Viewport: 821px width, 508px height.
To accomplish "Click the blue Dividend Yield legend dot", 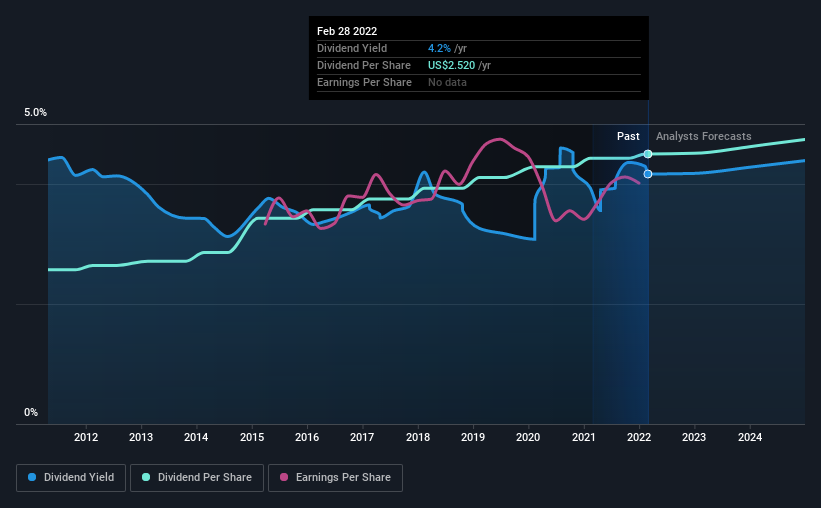I will pyautogui.click(x=32, y=477).
